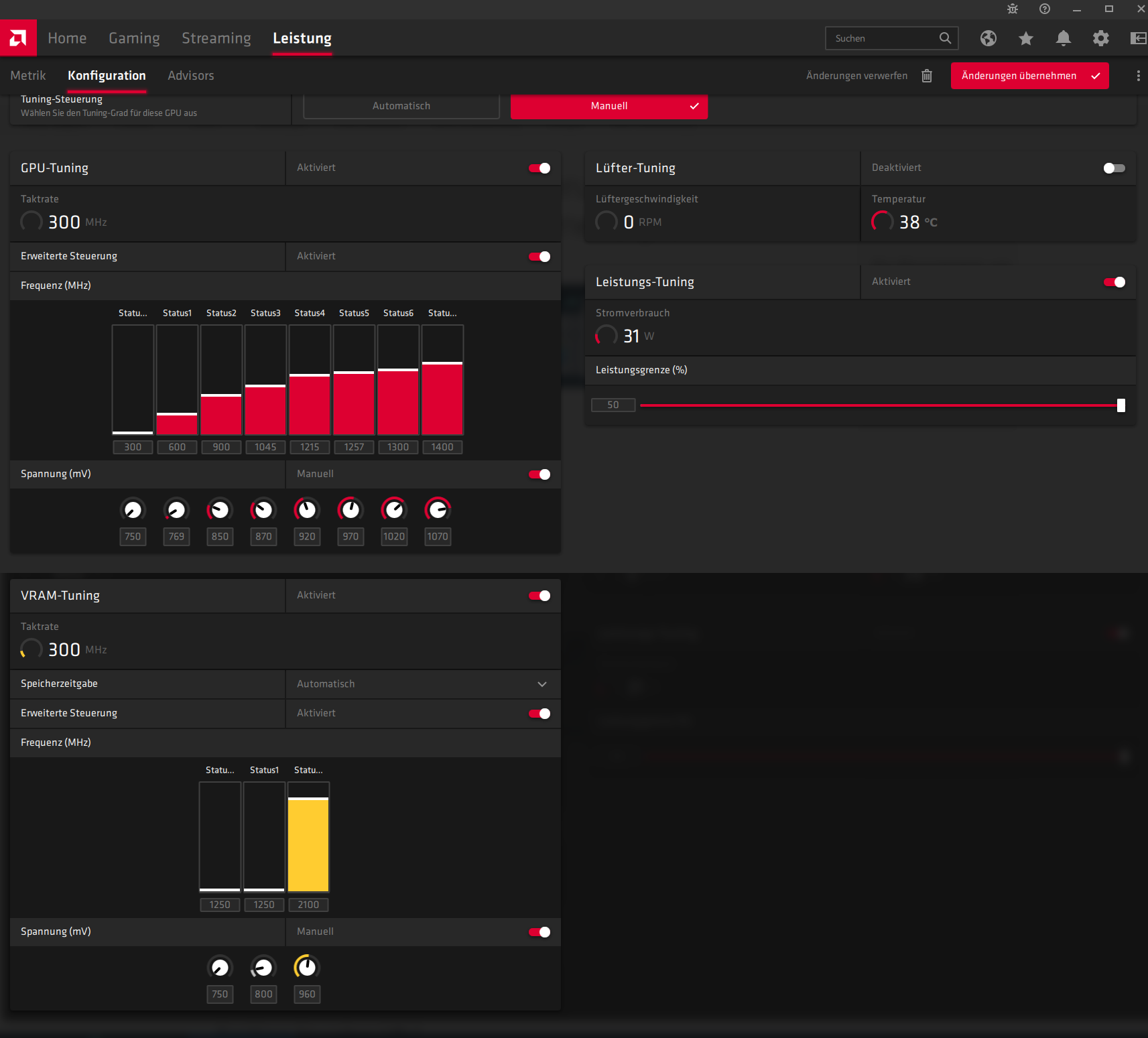
Task: Toggle Erweiterte Steuerung under VRAM-Tuning
Action: [x=539, y=714]
